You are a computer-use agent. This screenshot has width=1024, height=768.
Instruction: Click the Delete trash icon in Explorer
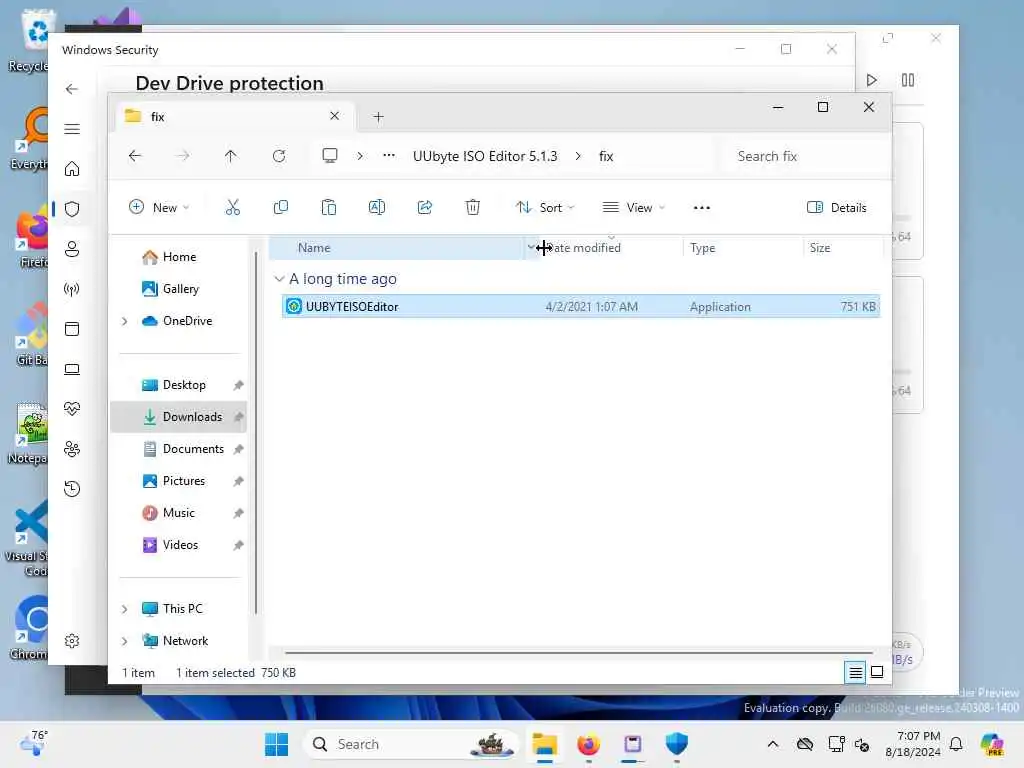tap(473, 208)
